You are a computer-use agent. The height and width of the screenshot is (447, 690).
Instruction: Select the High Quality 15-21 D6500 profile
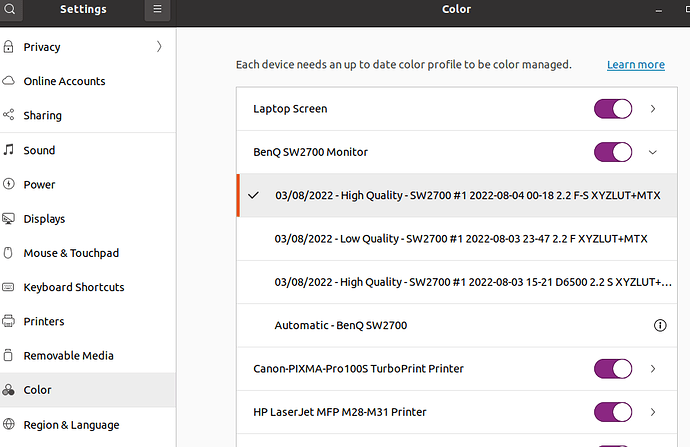pos(457,282)
